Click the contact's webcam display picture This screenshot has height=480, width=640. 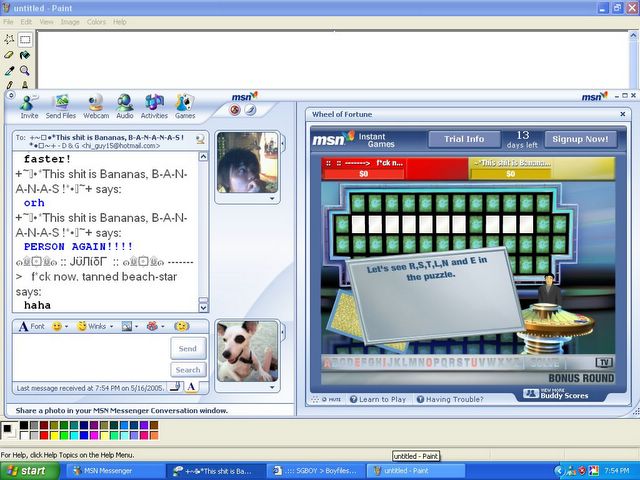click(x=247, y=163)
